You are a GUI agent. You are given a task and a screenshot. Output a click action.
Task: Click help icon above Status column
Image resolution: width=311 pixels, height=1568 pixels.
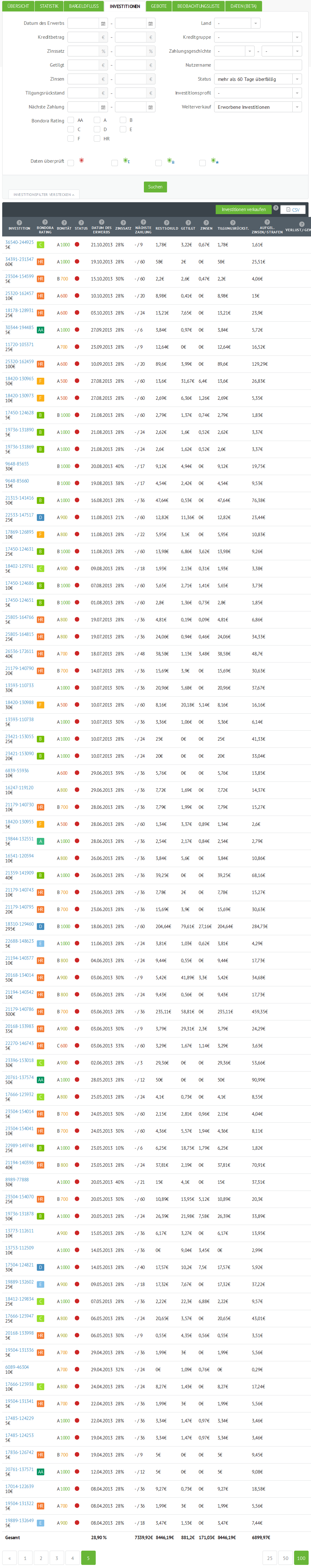click(81, 222)
